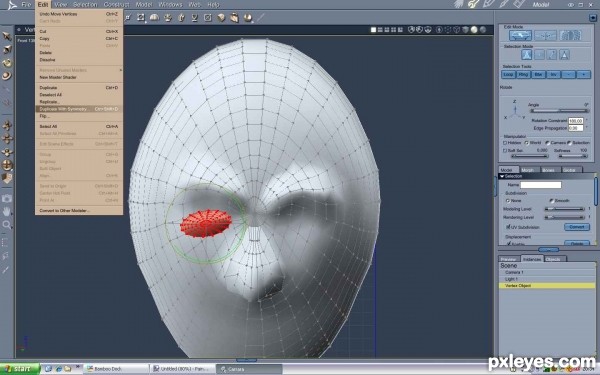Select the dashed marquee selection tool
Image resolution: width=600 pixels, height=375 pixels.
tap(6, 243)
